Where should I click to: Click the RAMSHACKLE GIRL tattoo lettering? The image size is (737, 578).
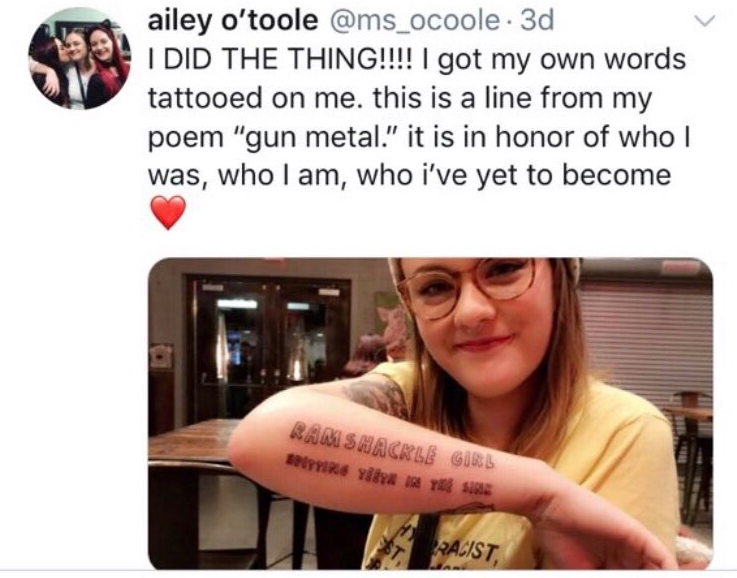(x=392, y=446)
